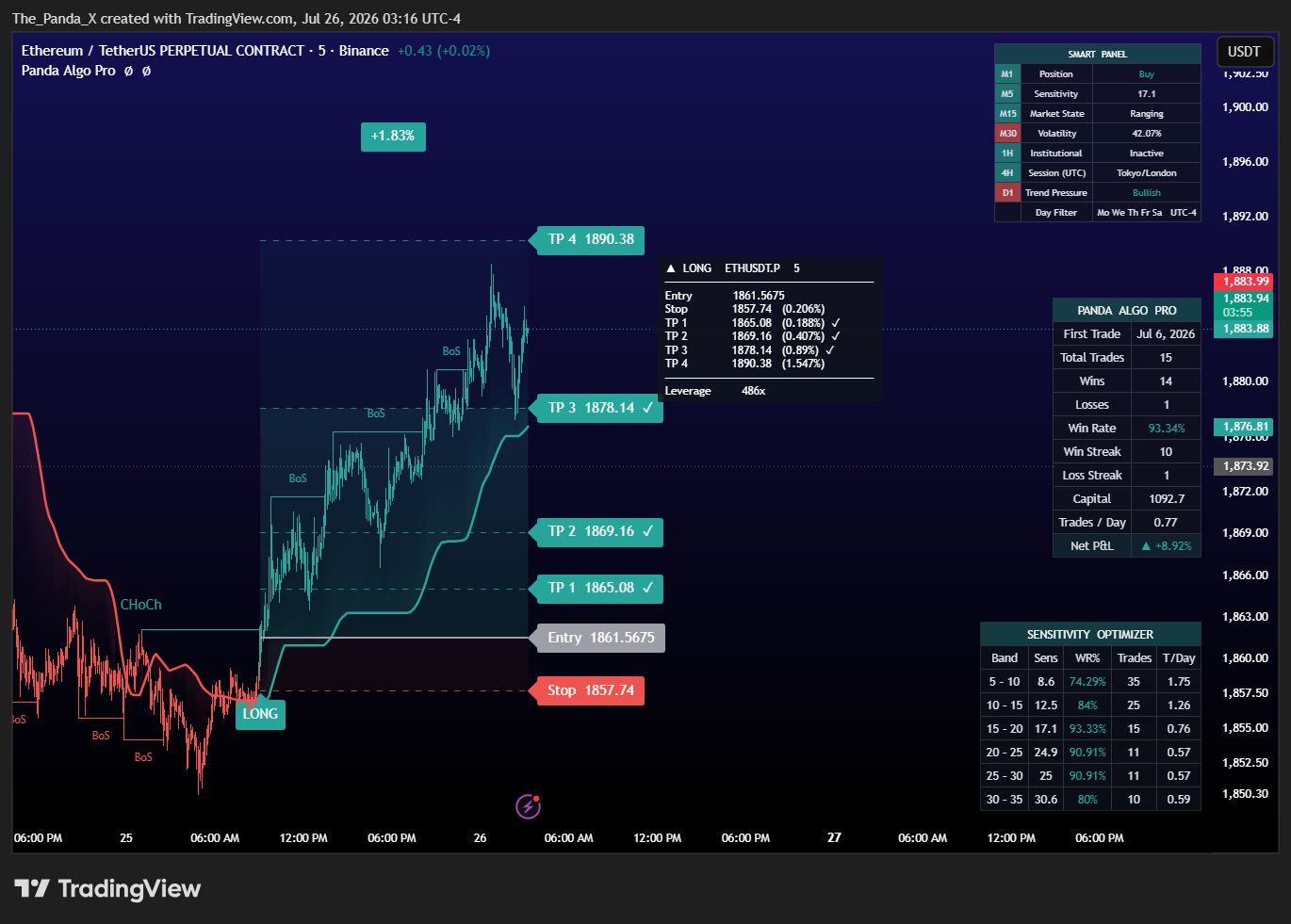Viewport: 1291px width, 924px height.
Task: Click the Session value Tokyo/London
Action: pyautogui.click(x=1146, y=172)
